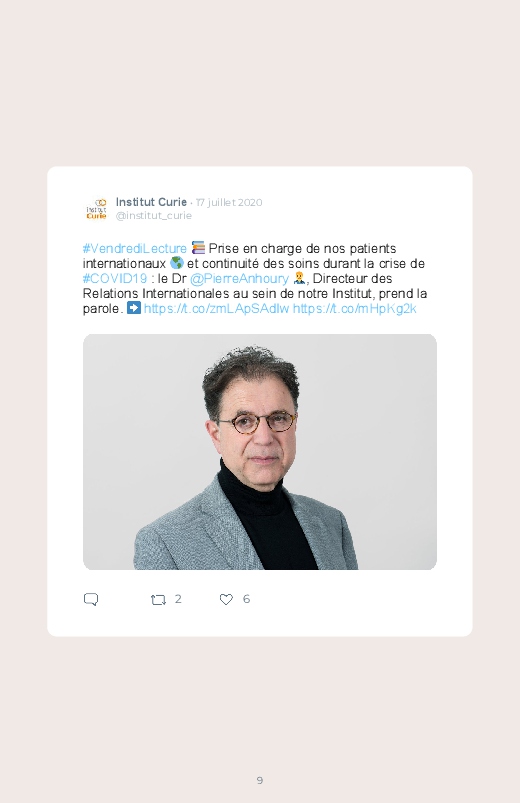Click the page number 9 at bottom

click(260, 780)
